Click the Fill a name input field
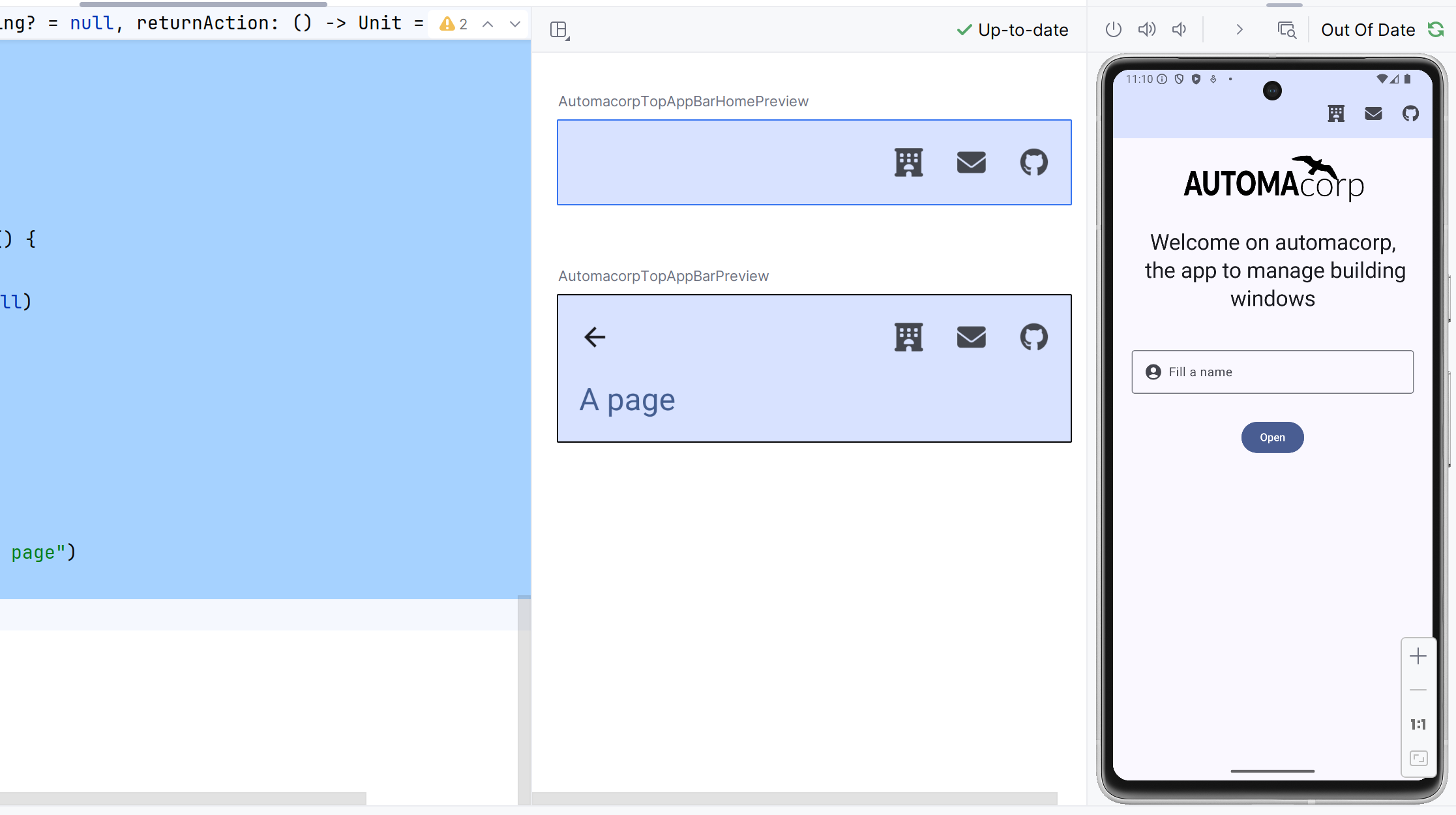 pyautogui.click(x=1273, y=371)
